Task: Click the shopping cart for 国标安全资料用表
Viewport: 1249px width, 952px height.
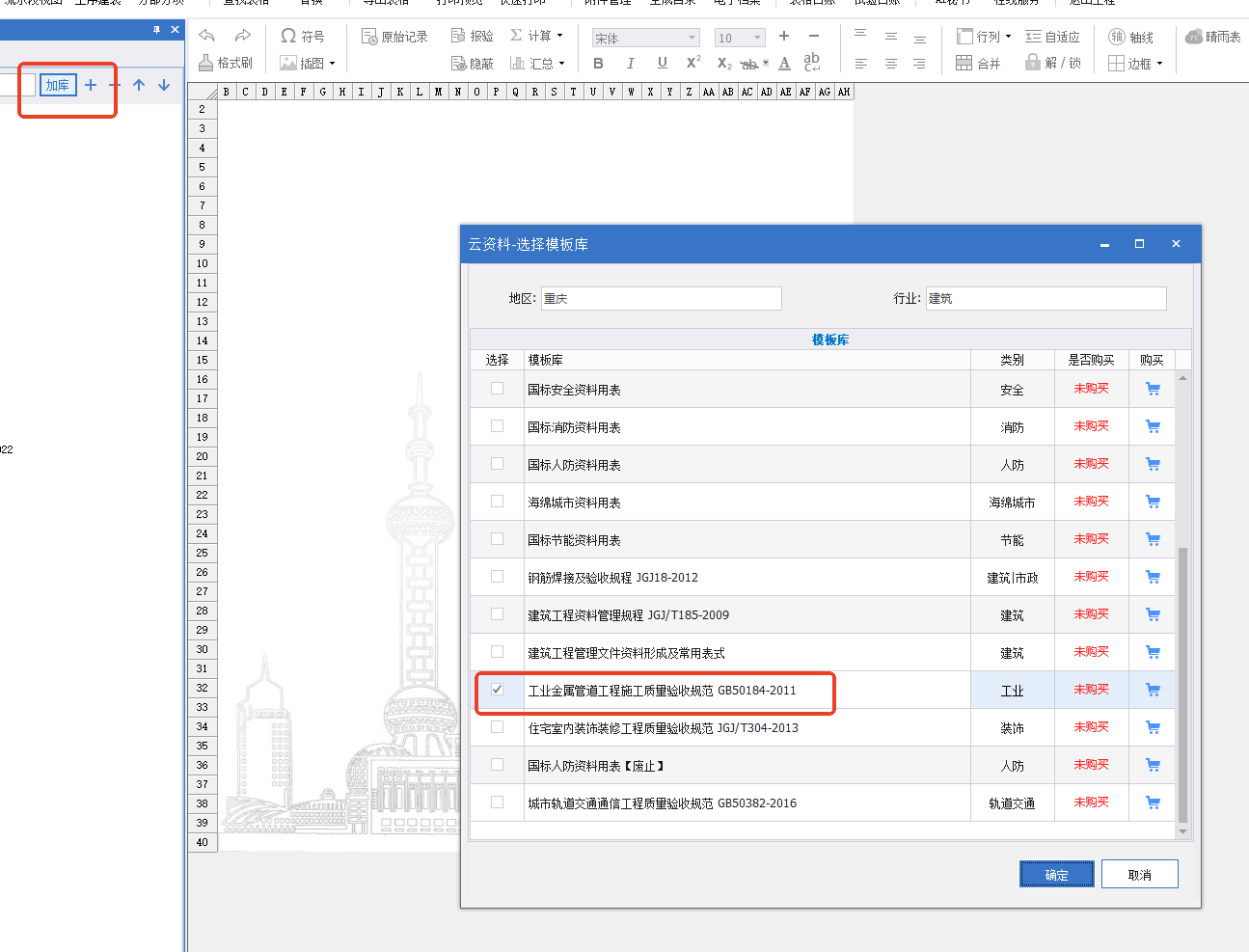Action: click(x=1153, y=389)
